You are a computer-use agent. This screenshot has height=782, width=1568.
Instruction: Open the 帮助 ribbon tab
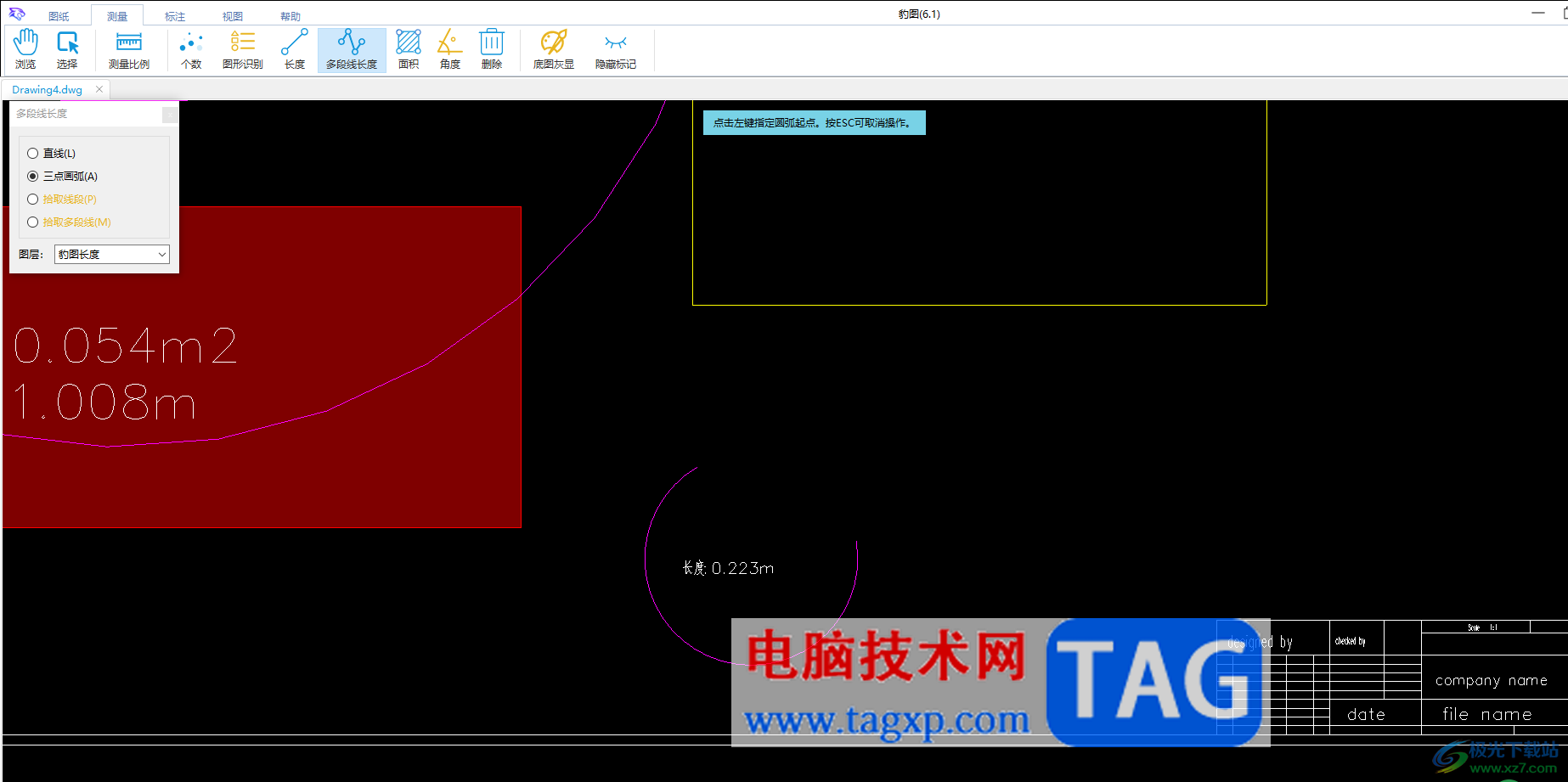290,16
